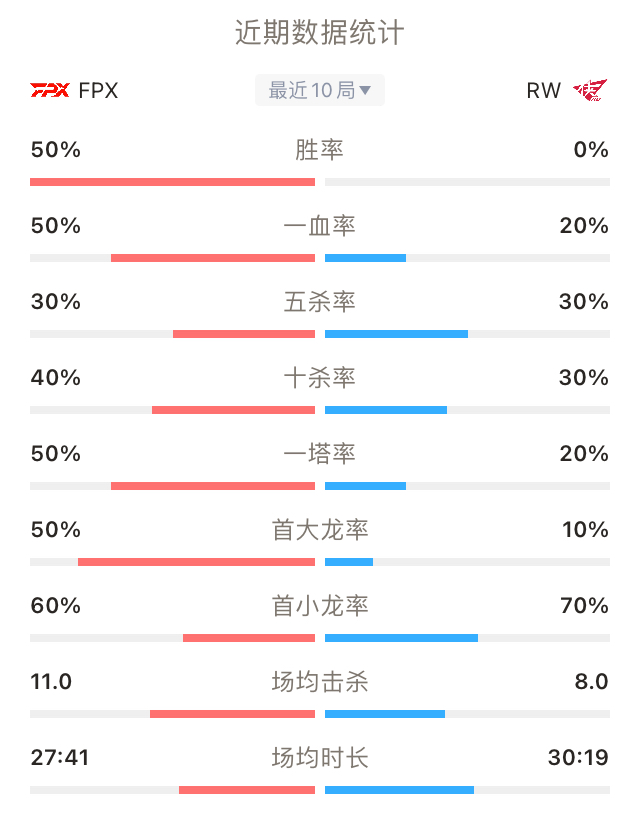Click RW 70% 首小龙率 value

tap(584, 605)
